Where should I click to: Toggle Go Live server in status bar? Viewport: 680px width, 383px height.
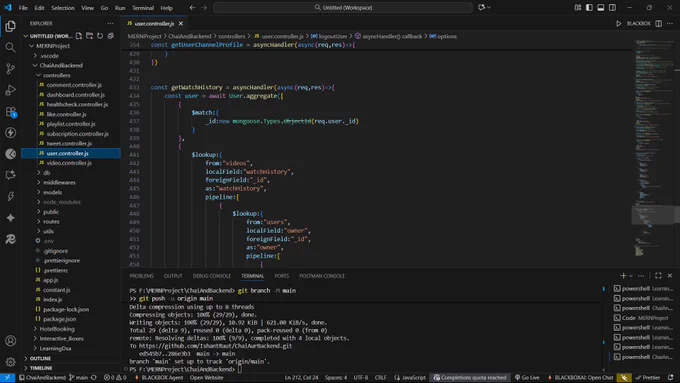click(527, 377)
